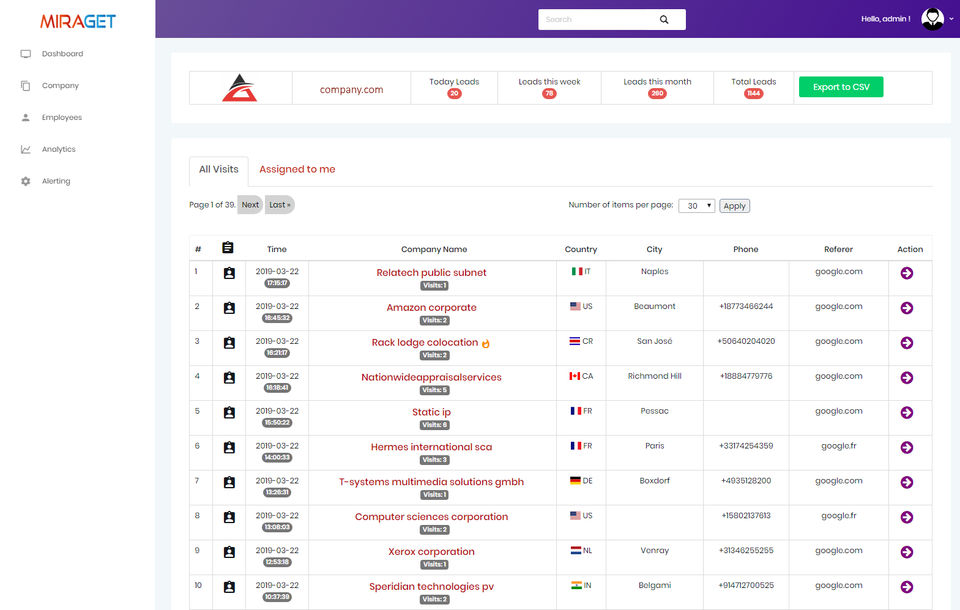Click inside the Search input field
960x610 pixels.
pos(597,20)
